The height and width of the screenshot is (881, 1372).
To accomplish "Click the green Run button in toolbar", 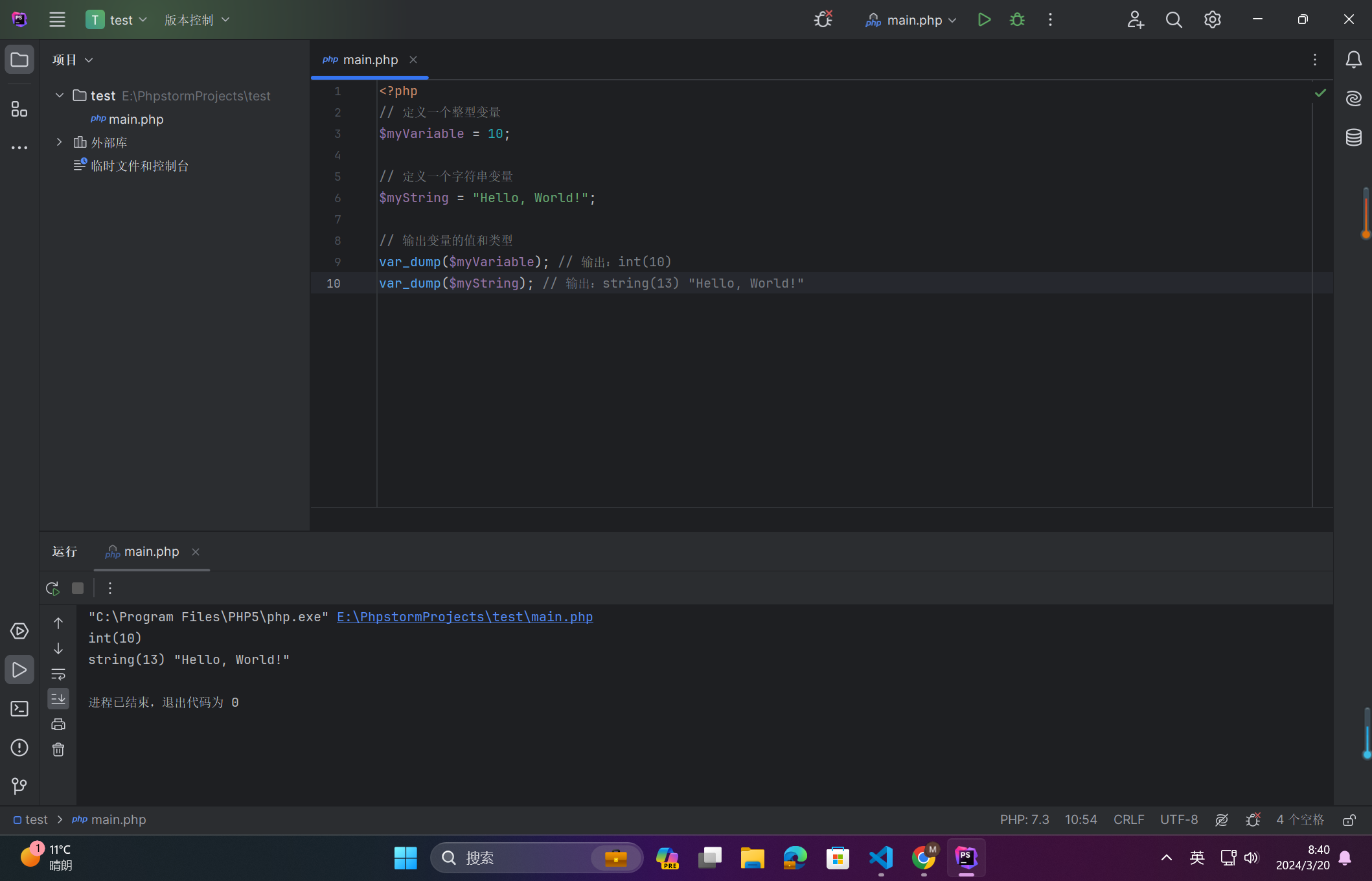I will tap(984, 19).
